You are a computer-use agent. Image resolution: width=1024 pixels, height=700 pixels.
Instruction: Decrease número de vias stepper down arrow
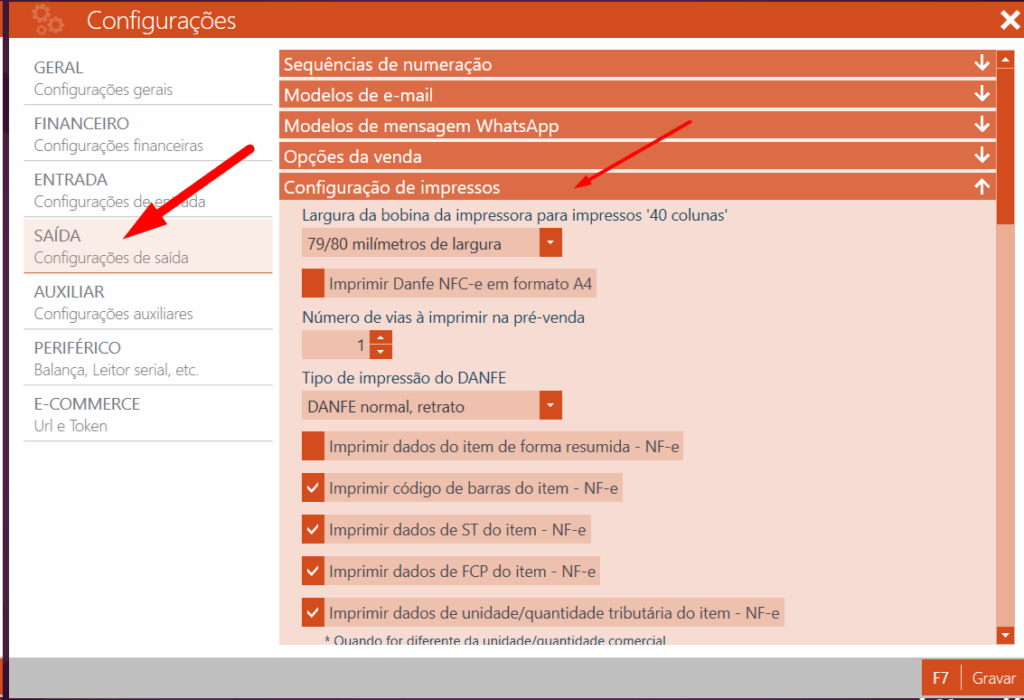tap(380, 352)
